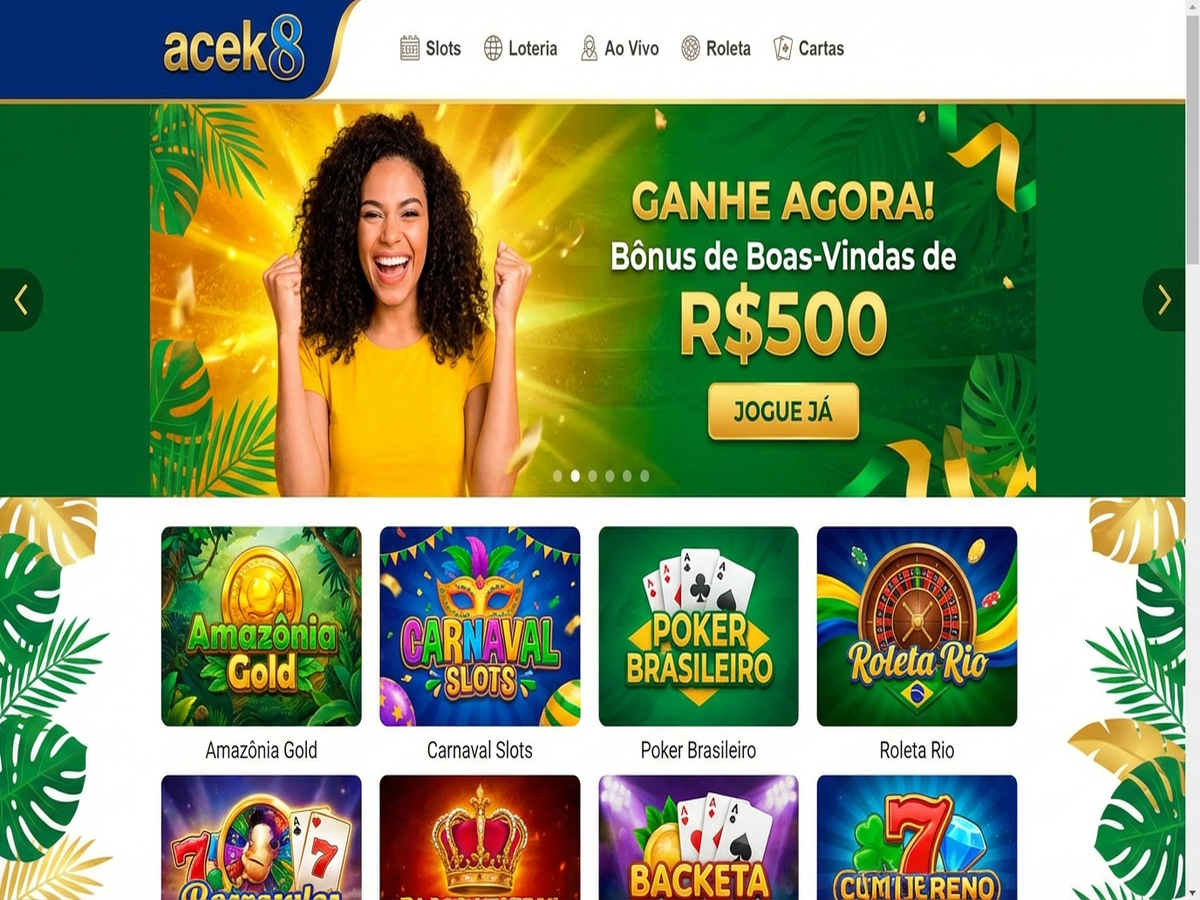Open the Backeta card game tile
The height and width of the screenshot is (900, 1200).
click(698, 837)
